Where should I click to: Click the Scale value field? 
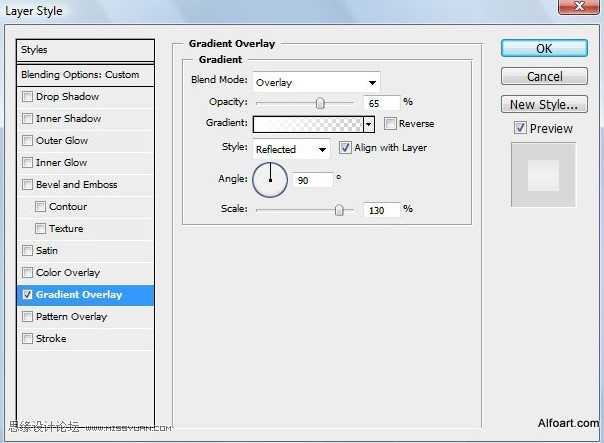tap(381, 210)
